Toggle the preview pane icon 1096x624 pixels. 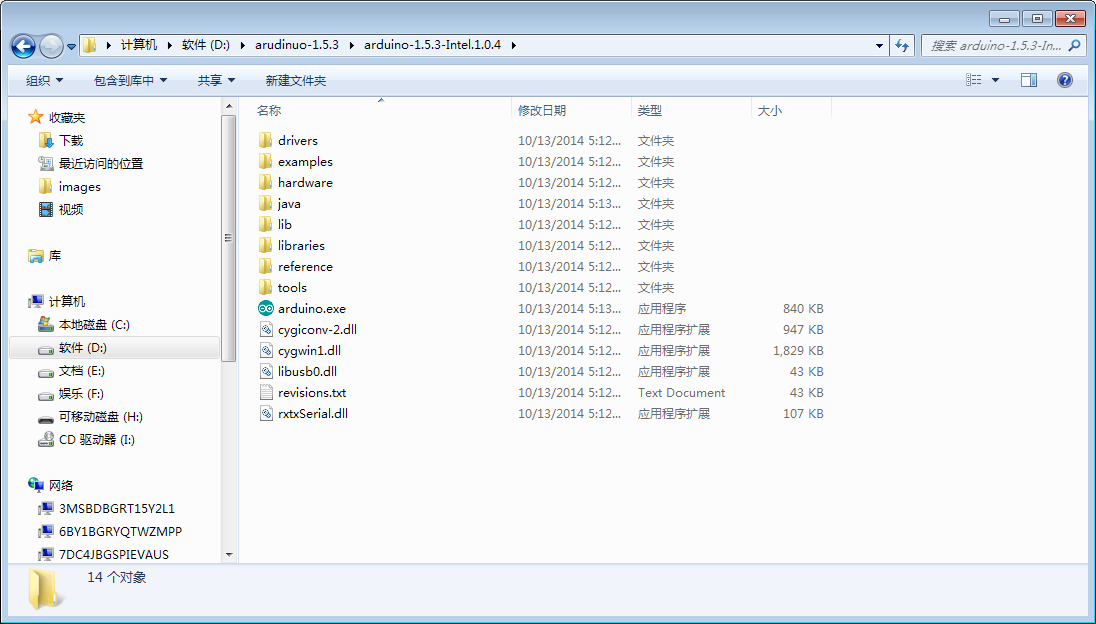[1029, 80]
